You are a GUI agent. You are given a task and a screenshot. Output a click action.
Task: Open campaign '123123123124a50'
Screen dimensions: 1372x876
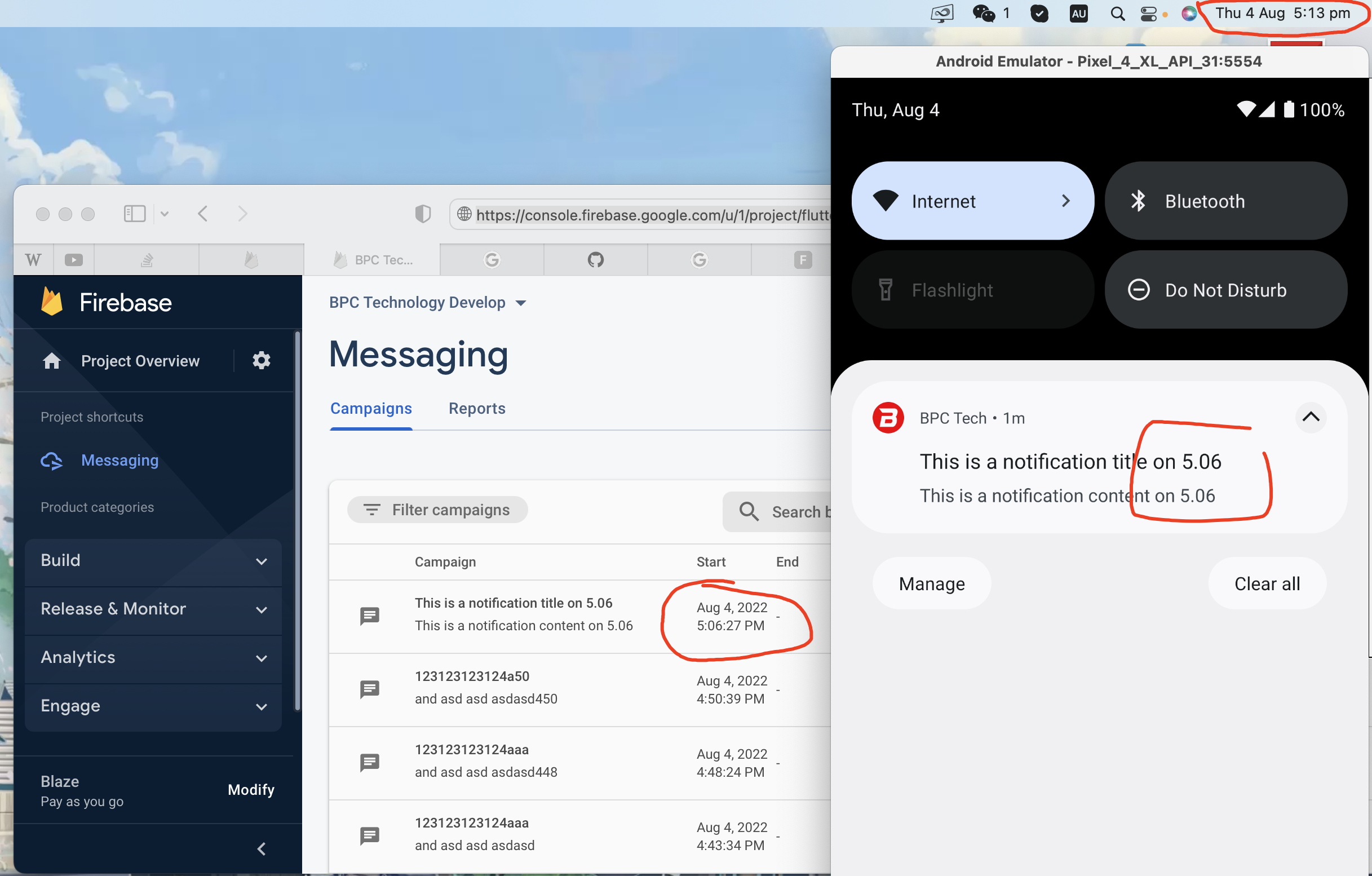[x=472, y=676]
